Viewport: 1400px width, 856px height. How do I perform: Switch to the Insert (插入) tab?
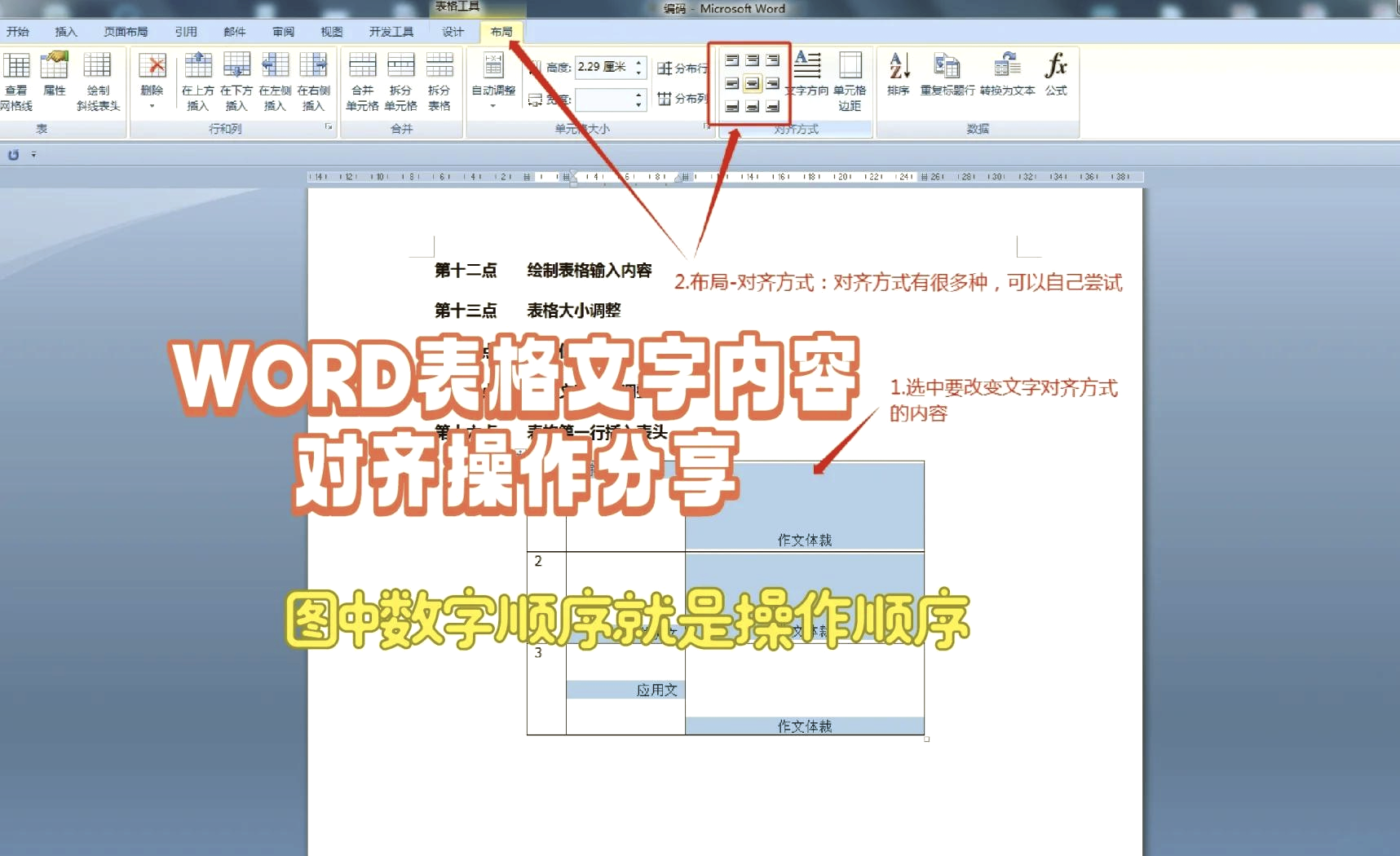(66, 32)
